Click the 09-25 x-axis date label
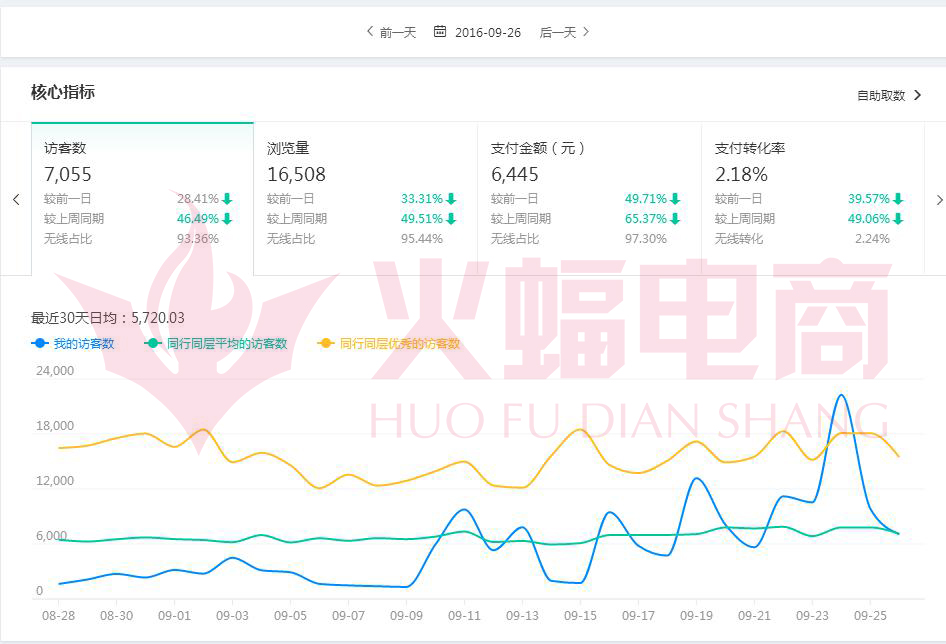 pyautogui.click(x=870, y=616)
